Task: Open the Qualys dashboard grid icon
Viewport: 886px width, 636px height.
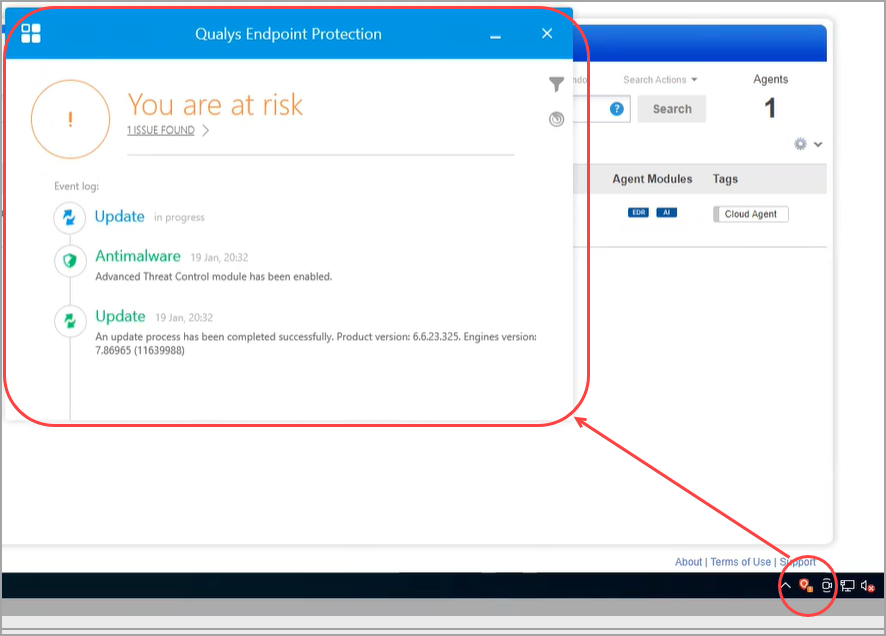Action: tap(31, 33)
